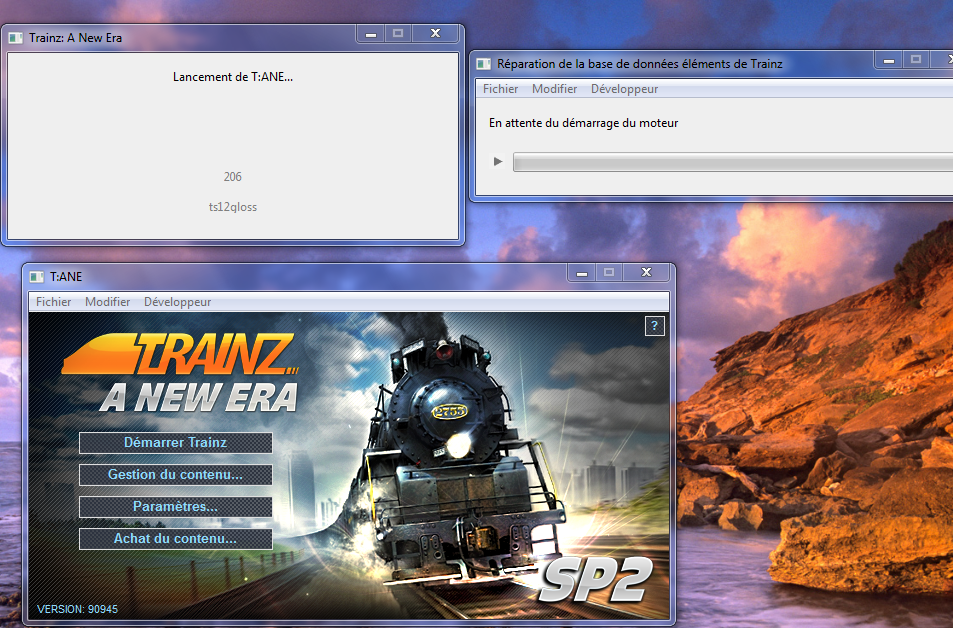
Task: Click the T:ANE window title bar icon
Action: coord(37,277)
